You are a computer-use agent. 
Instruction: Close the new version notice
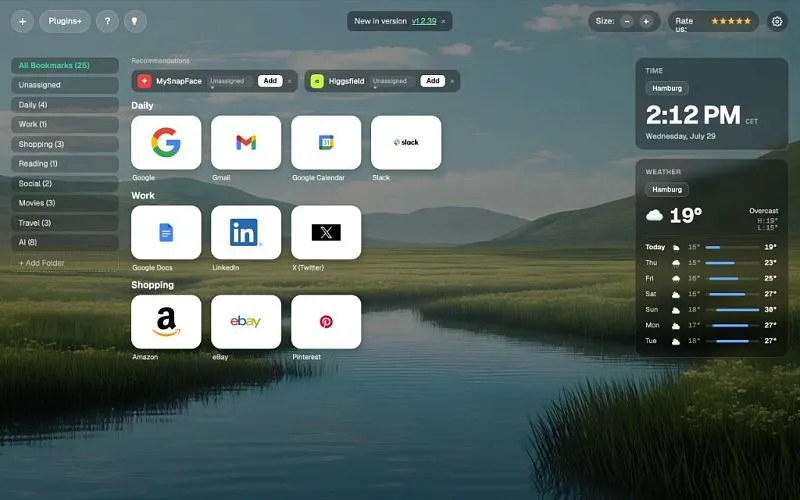click(x=443, y=21)
